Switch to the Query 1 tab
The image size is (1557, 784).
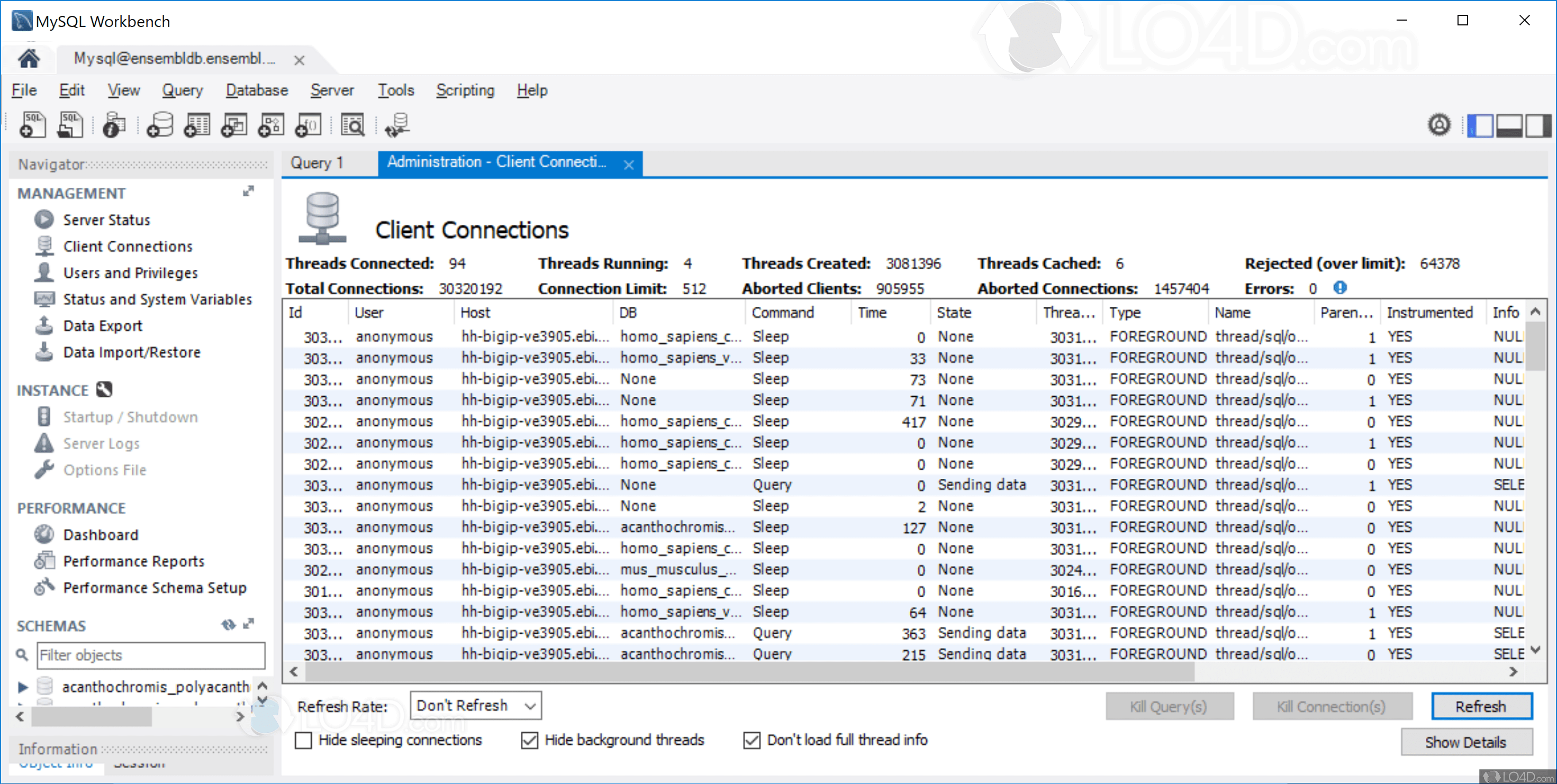tap(318, 162)
